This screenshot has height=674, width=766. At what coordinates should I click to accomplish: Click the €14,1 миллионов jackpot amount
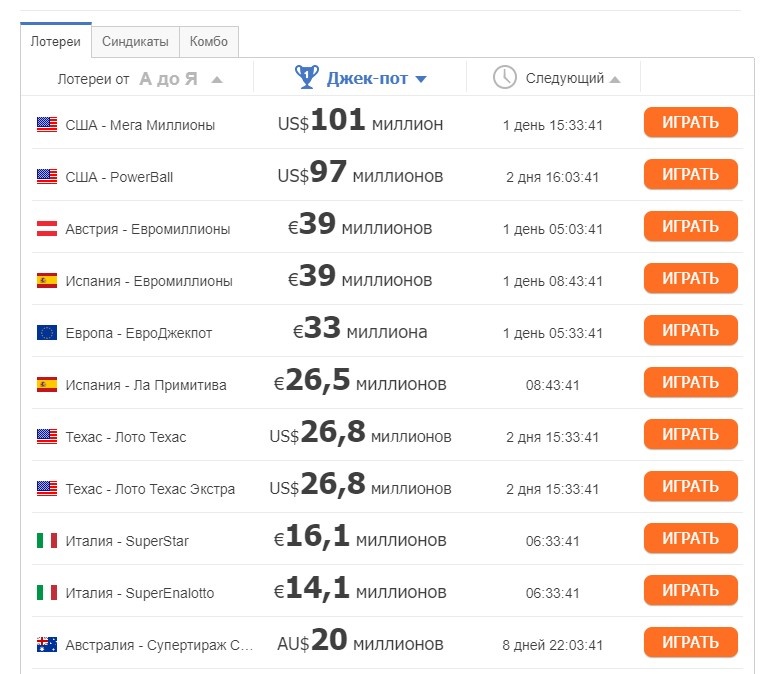(x=360, y=589)
